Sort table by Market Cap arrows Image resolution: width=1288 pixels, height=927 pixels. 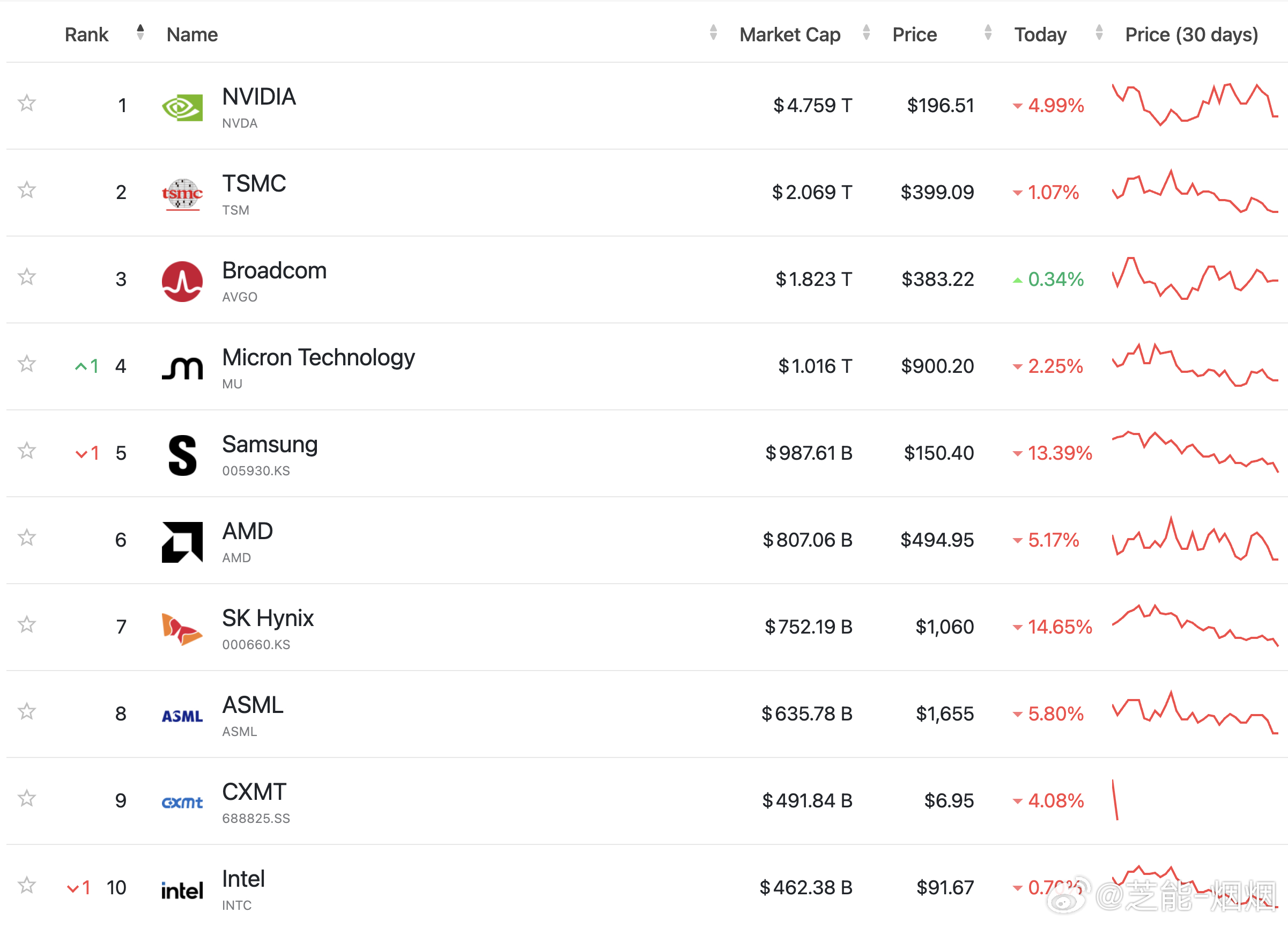click(x=866, y=32)
